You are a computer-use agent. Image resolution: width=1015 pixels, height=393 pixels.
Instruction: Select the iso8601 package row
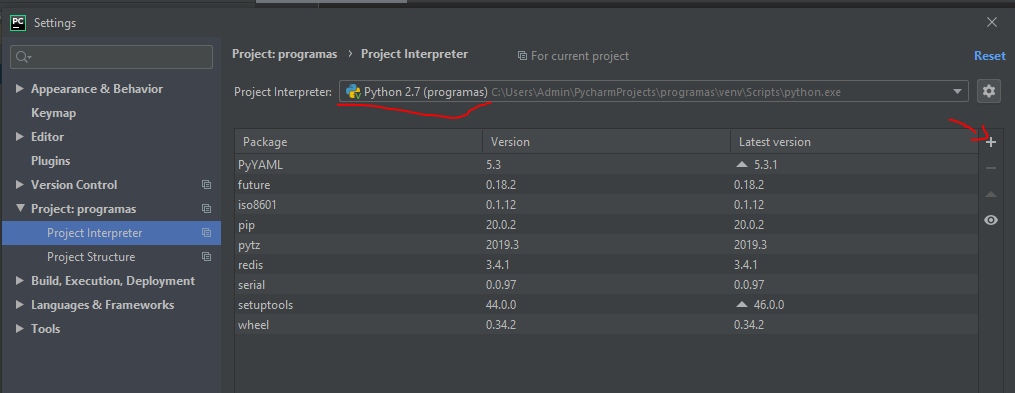click(606, 205)
